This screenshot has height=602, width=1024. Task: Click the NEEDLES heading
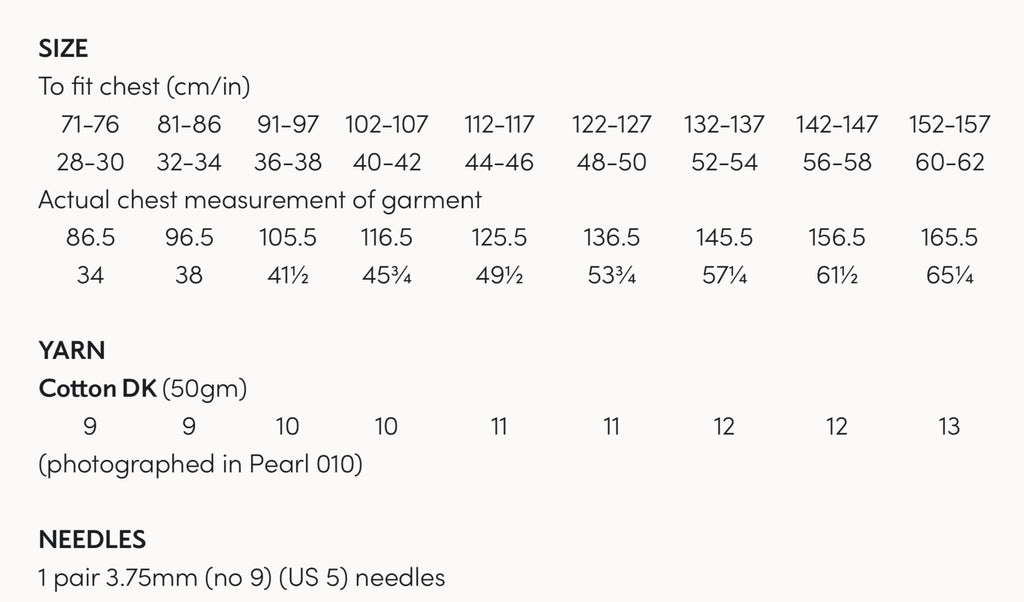pyautogui.click(x=92, y=540)
